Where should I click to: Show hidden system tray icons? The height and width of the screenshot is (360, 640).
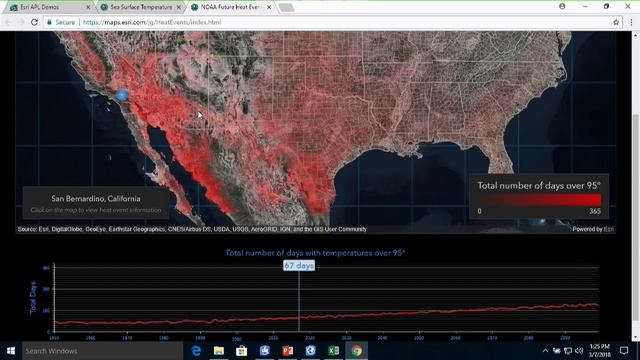click(545, 351)
